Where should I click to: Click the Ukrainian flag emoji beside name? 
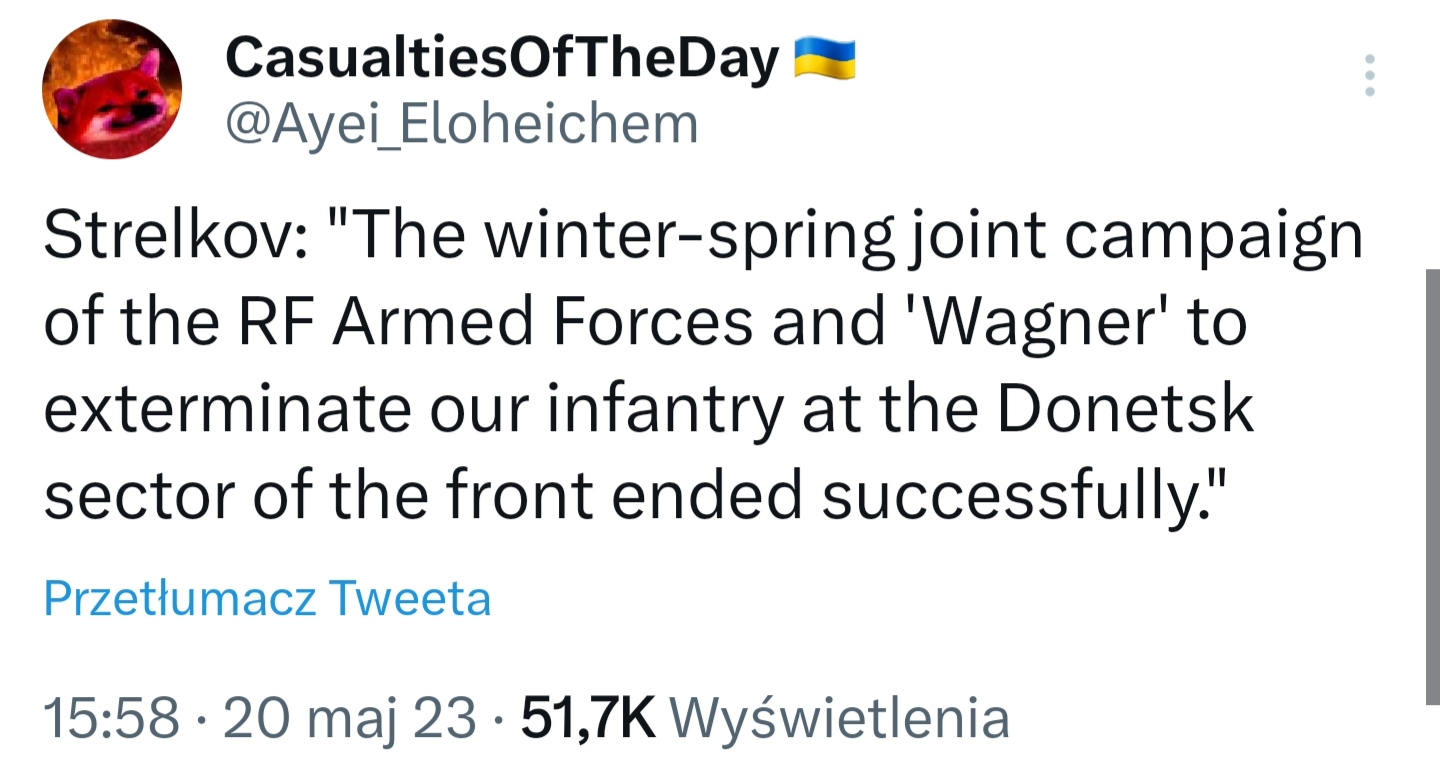tap(825, 60)
